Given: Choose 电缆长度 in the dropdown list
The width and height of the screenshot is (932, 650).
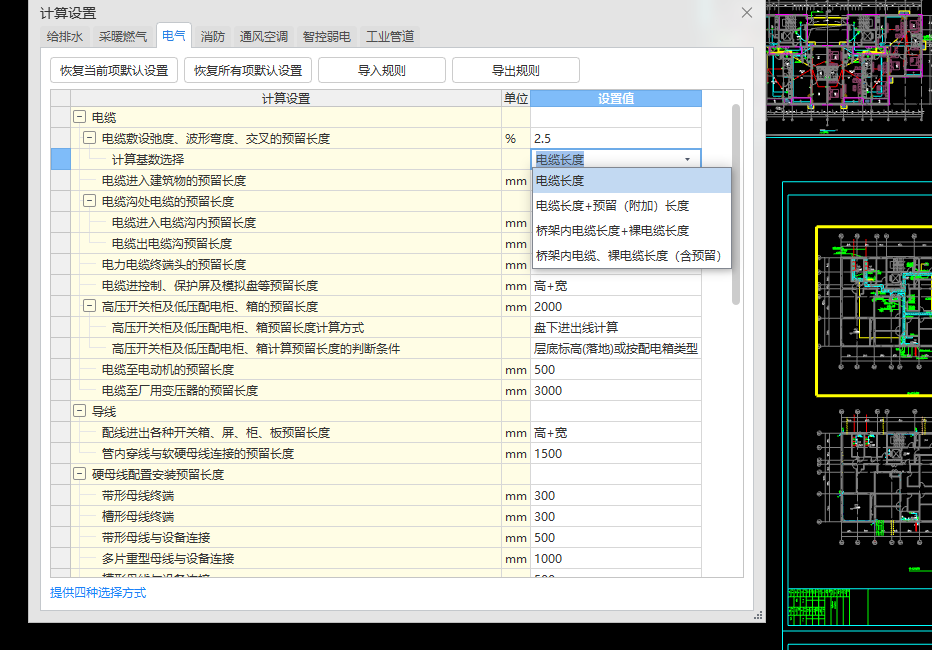Looking at the screenshot, I should [632, 181].
